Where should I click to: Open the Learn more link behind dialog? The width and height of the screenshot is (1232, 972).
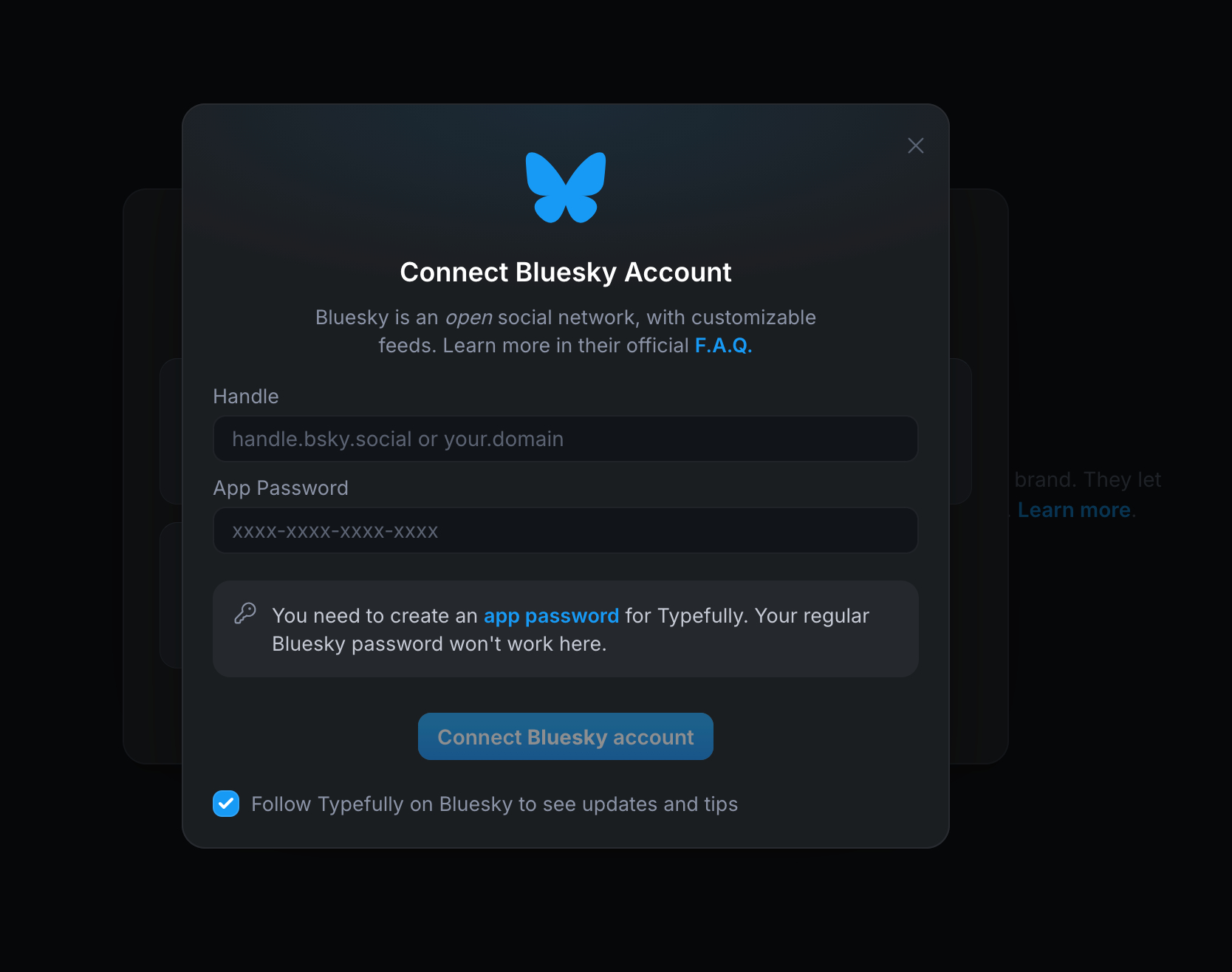(1074, 510)
